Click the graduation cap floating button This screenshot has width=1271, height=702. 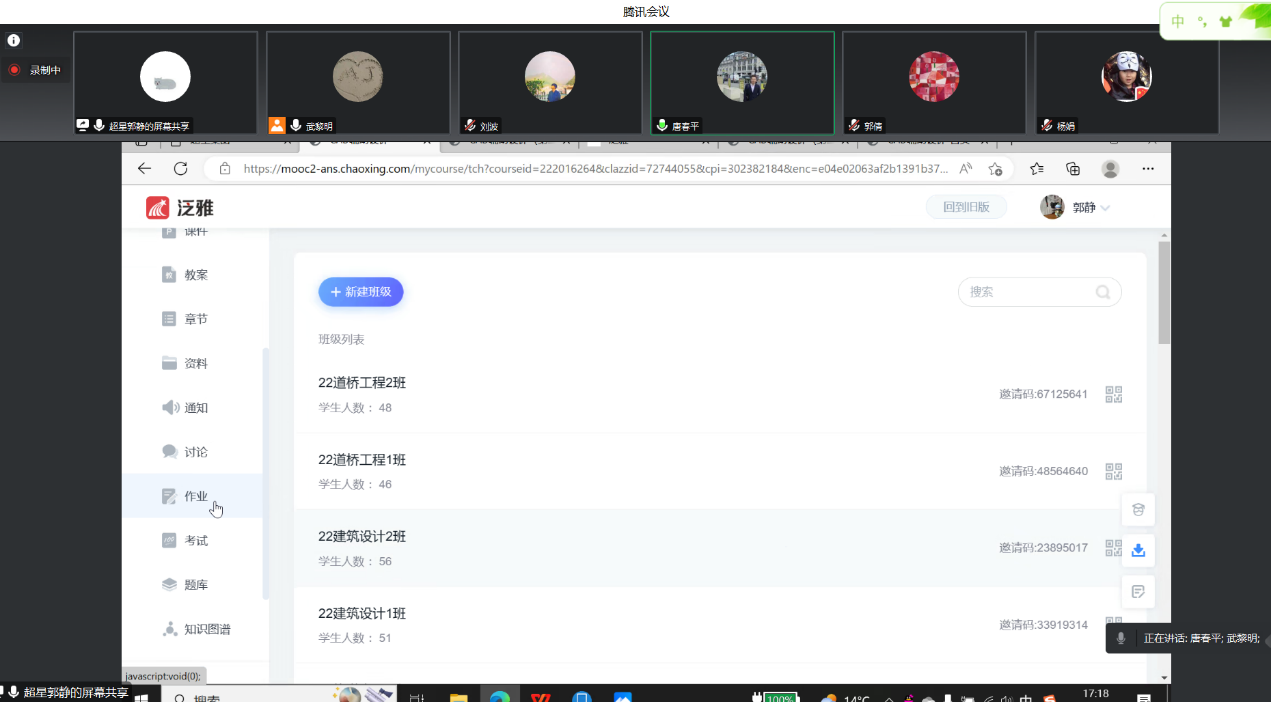pyautogui.click(x=1138, y=509)
